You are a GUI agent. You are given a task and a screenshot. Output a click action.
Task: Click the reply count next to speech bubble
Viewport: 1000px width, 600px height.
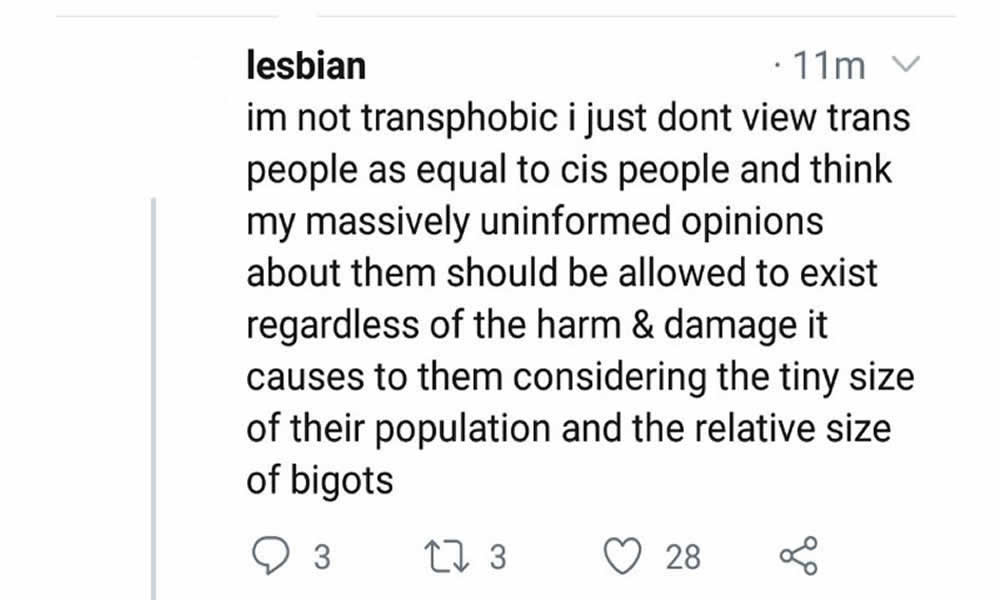point(321,556)
